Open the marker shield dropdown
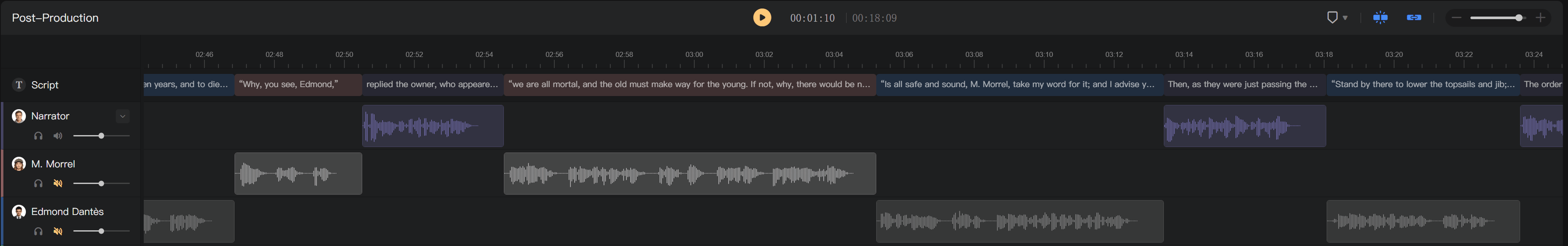Screen dimensions: 1568x246 [x=1337, y=18]
